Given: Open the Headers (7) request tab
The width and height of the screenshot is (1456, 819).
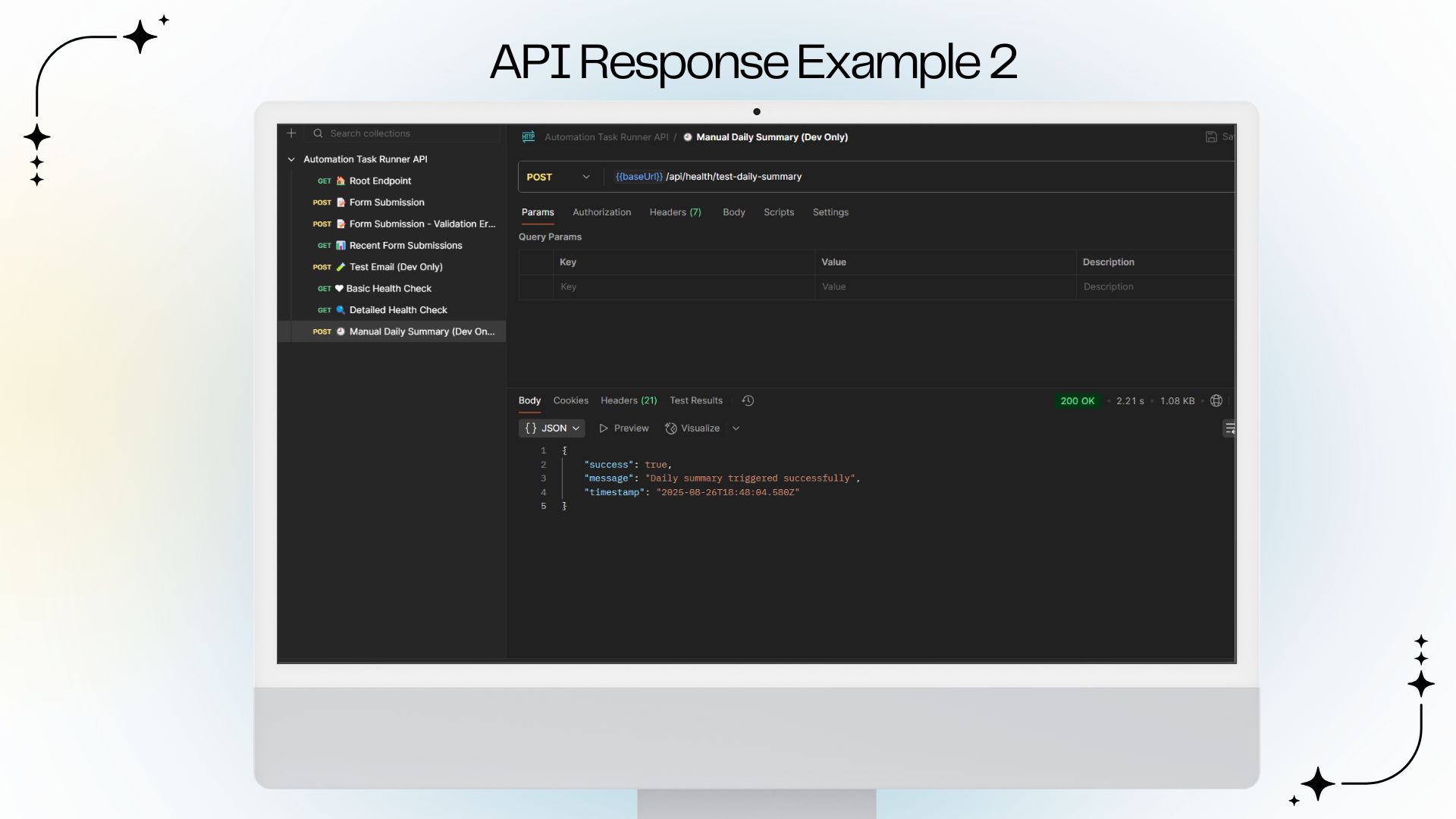Looking at the screenshot, I should (x=675, y=212).
